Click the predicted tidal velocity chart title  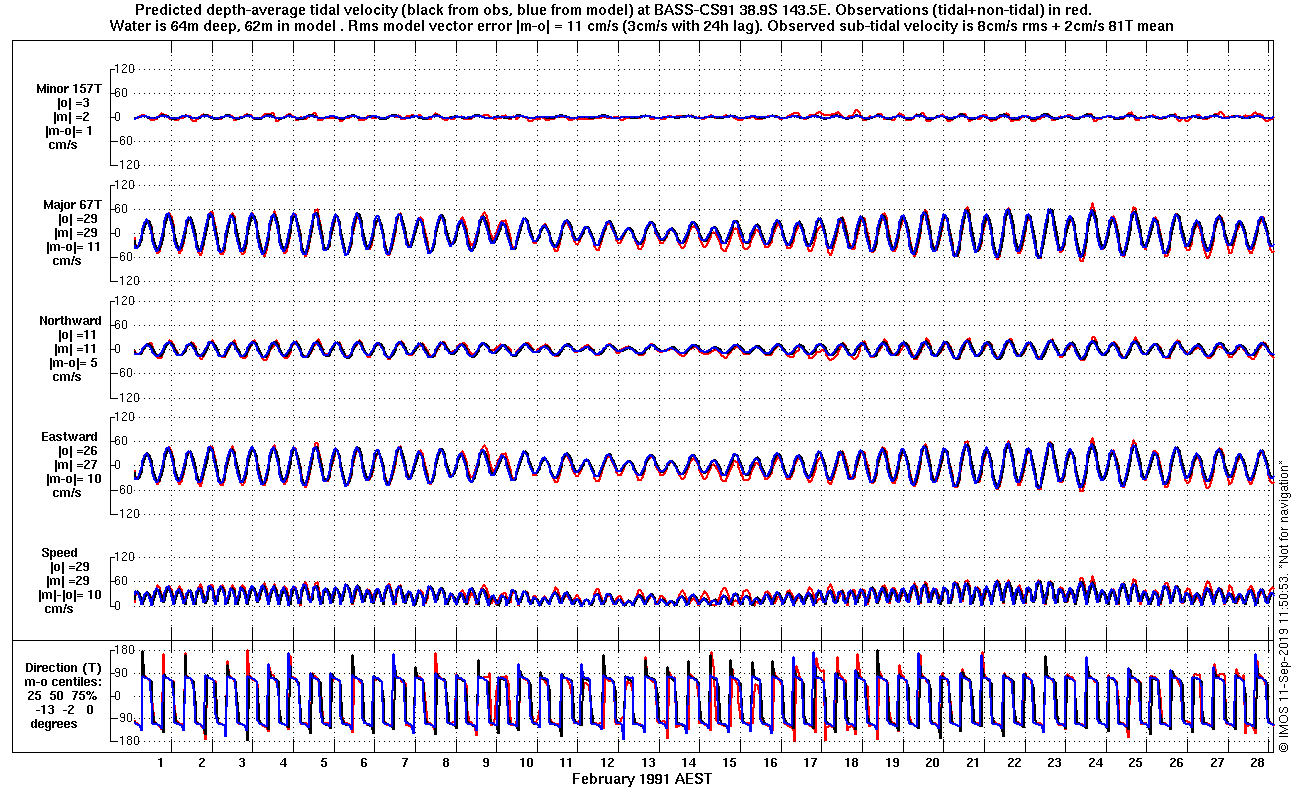(640, 10)
